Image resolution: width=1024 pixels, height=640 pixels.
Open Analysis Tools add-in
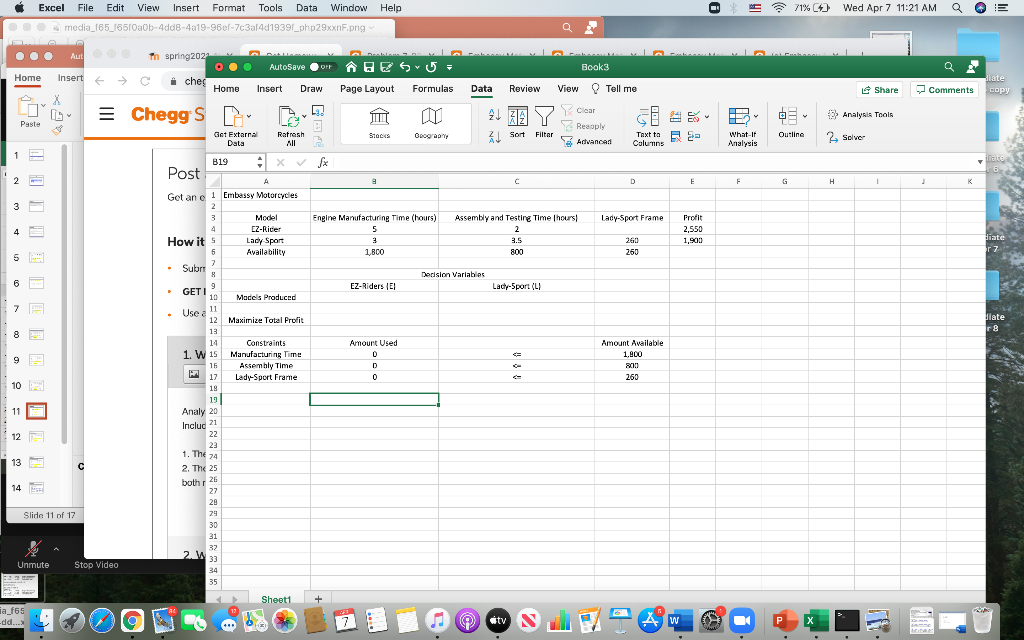click(x=860, y=114)
